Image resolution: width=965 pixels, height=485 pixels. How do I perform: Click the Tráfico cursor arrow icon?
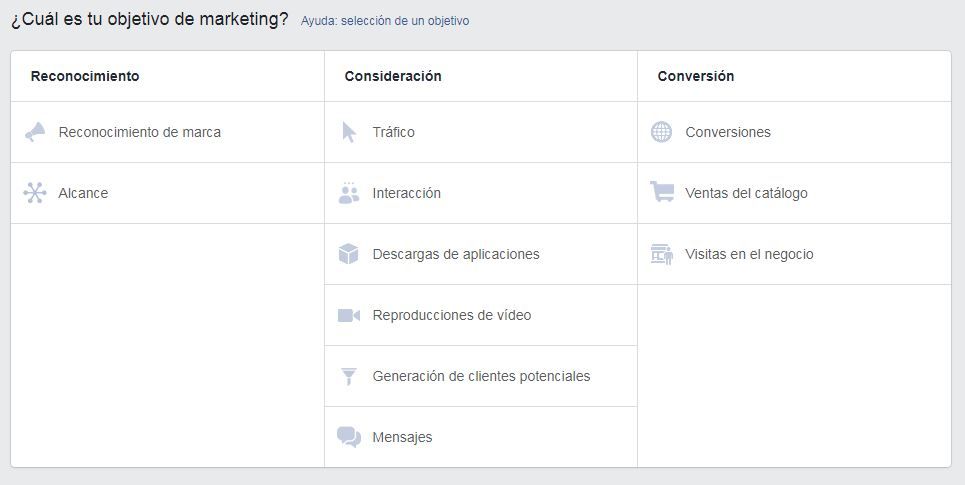tap(349, 132)
